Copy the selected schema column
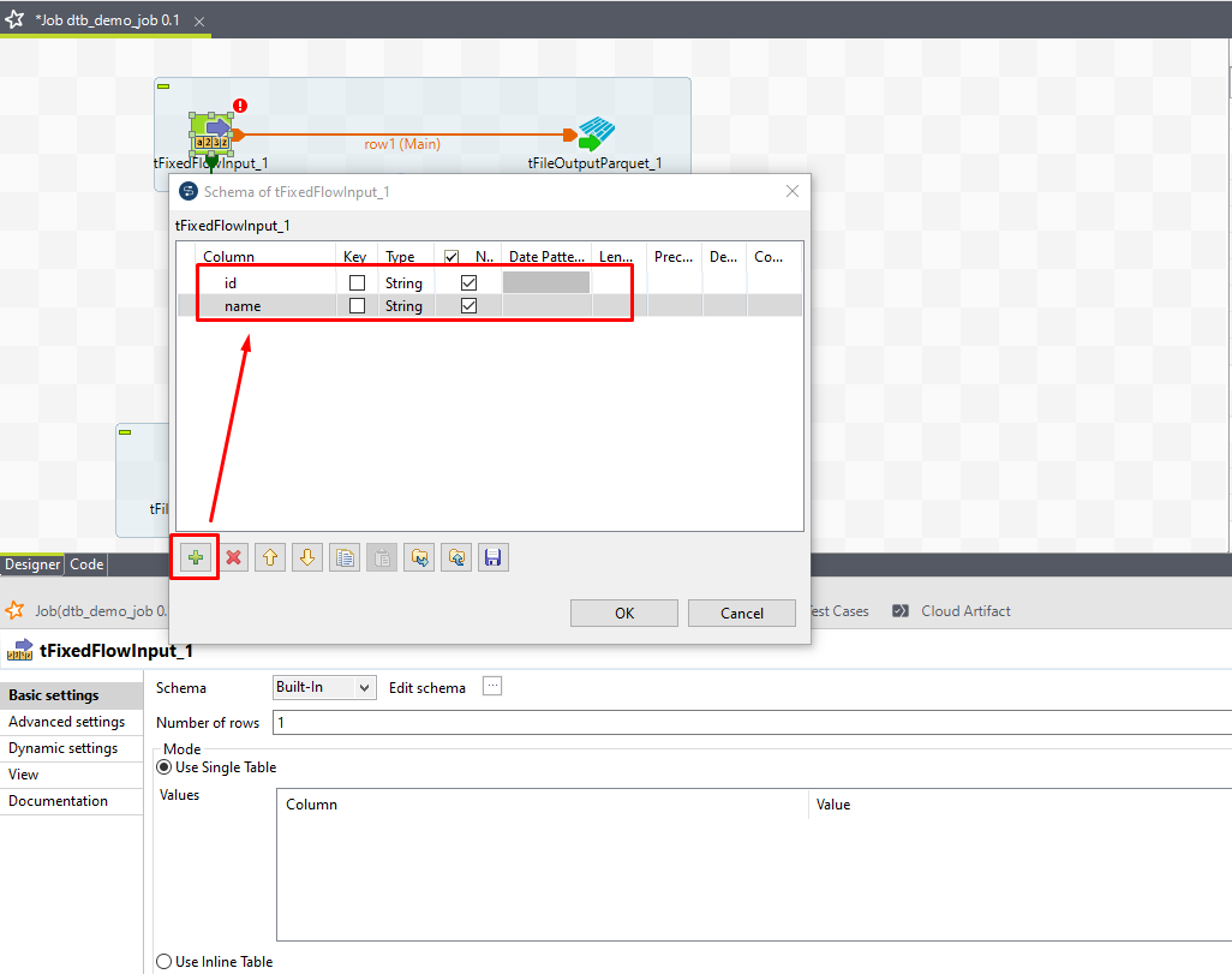Screen dimensions: 1232x974 (345, 558)
